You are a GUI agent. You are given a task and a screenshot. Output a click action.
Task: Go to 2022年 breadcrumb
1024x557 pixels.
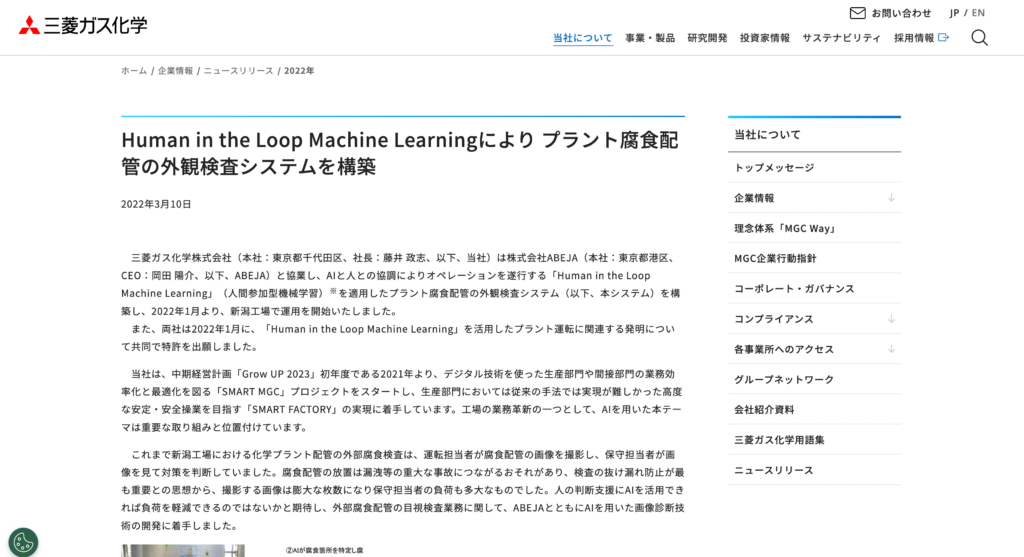(x=299, y=71)
